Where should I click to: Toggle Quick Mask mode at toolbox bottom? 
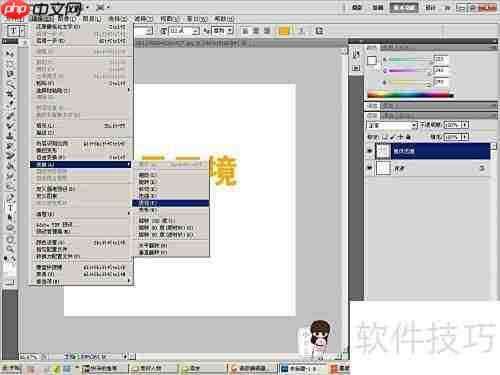(x=10, y=282)
